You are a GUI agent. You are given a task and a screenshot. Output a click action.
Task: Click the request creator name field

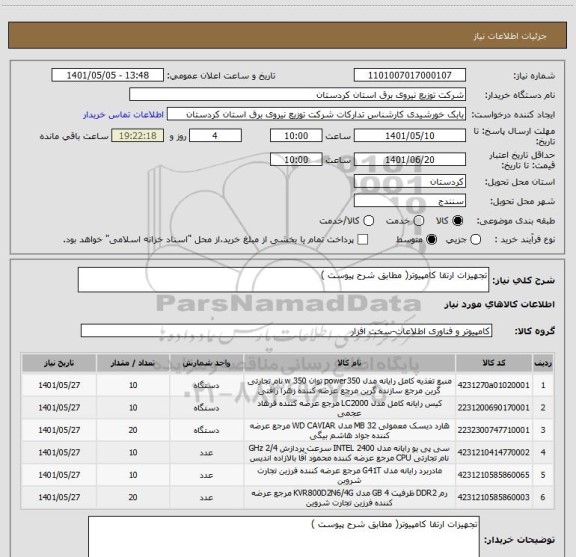click(316, 114)
